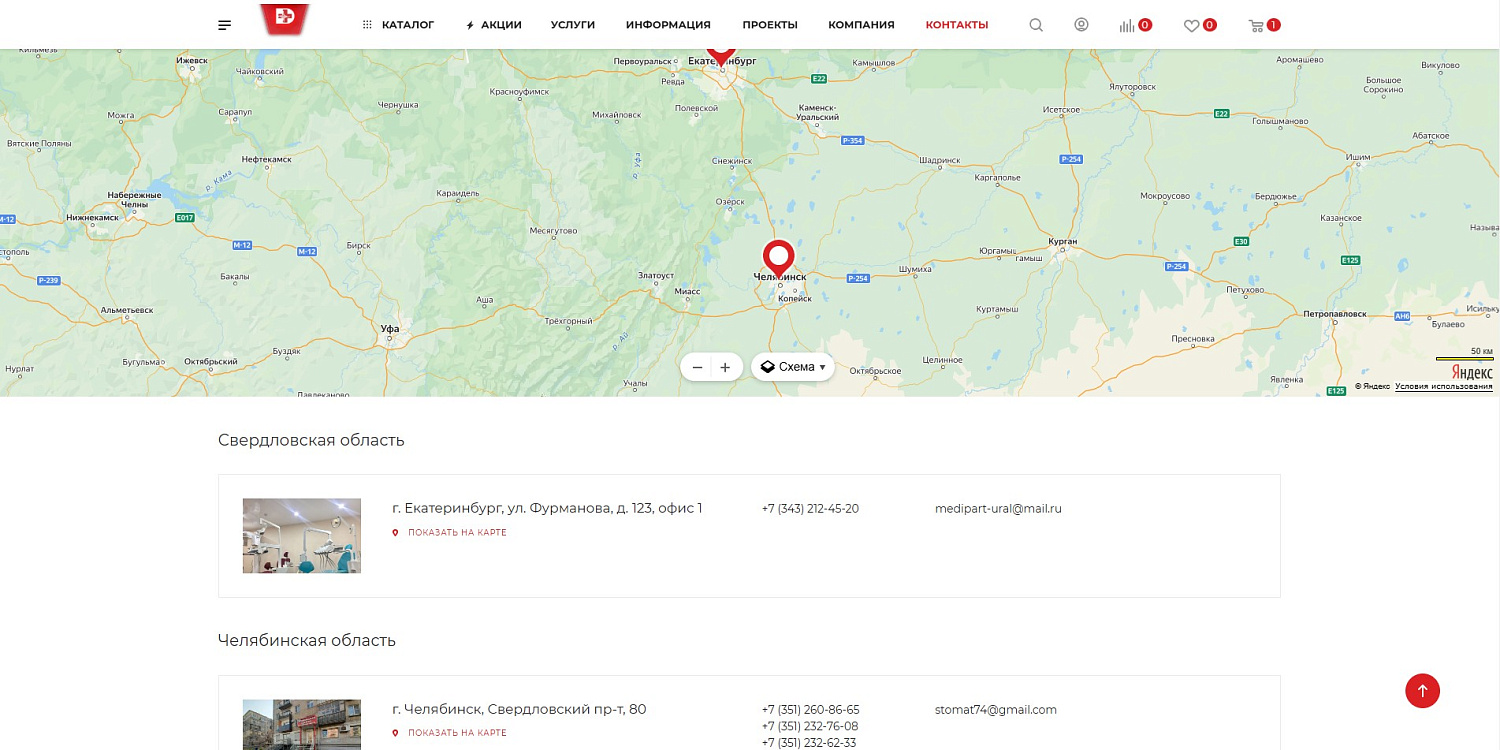The width and height of the screenshot is (1500, 750).
Task: Click the lightning icon next to АКЦИИ
Action: [x=469, y=24]
